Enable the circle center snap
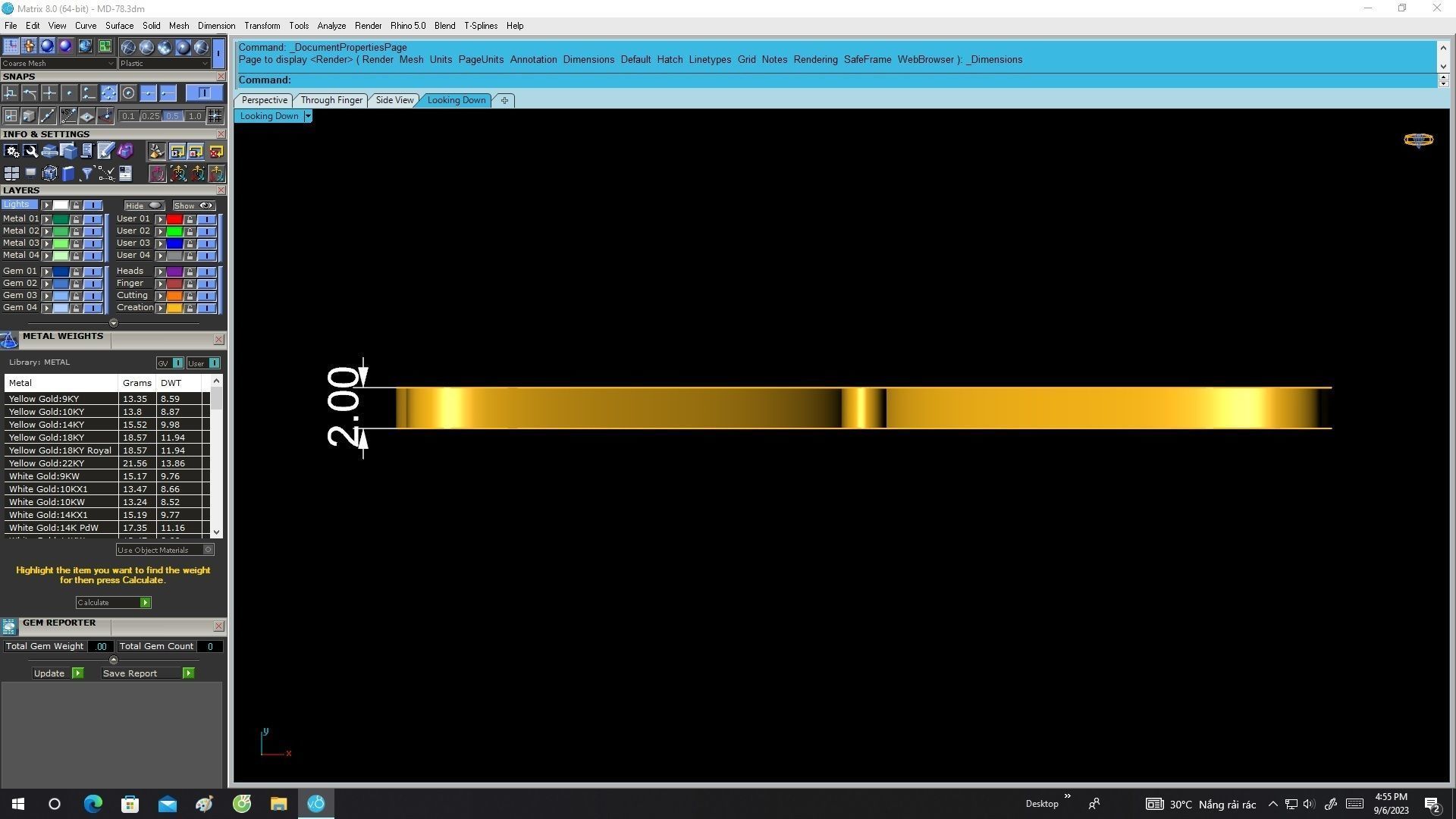 tap(128, 93)
